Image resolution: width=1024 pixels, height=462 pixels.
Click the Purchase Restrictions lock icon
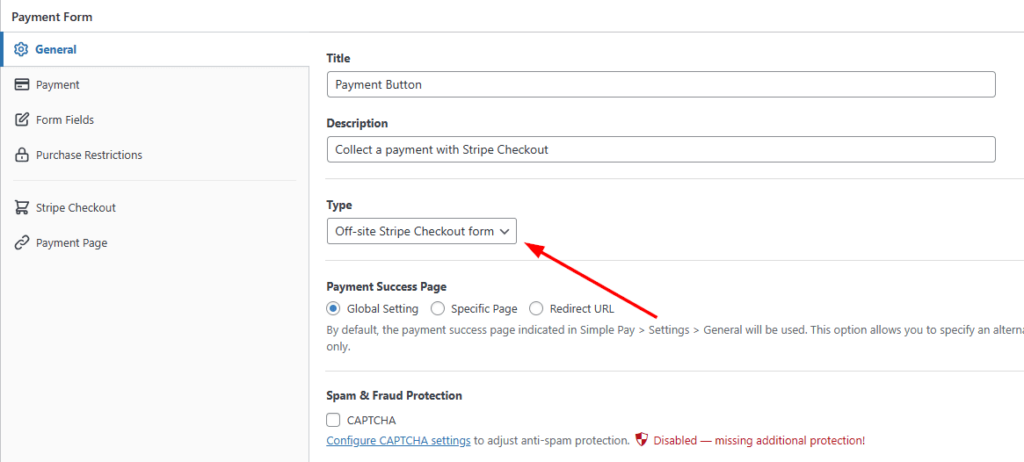(x=20, y=155)
